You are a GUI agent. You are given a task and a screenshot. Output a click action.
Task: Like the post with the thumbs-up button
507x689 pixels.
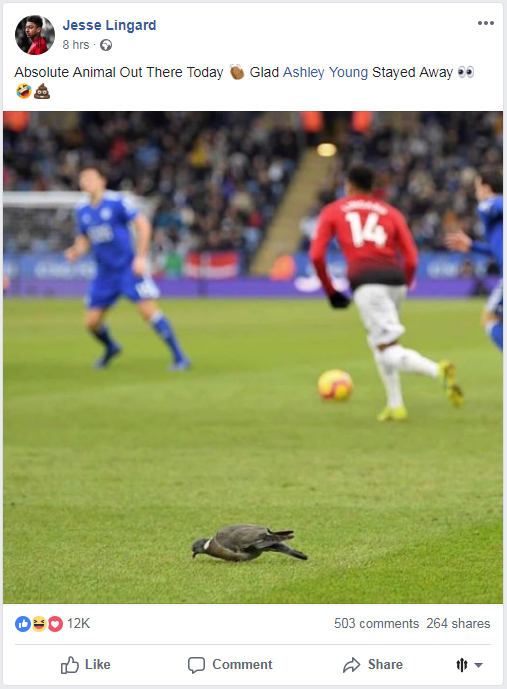(x=86, y=665)
